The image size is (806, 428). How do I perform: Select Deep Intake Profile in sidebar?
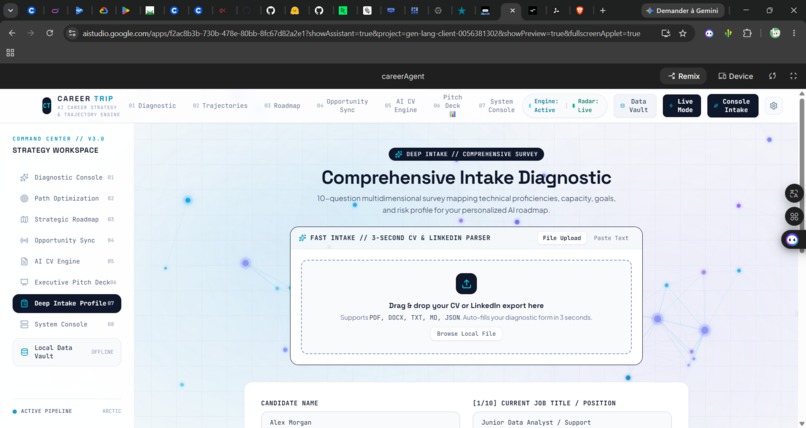pyautogui.click(x=67, y=304)
